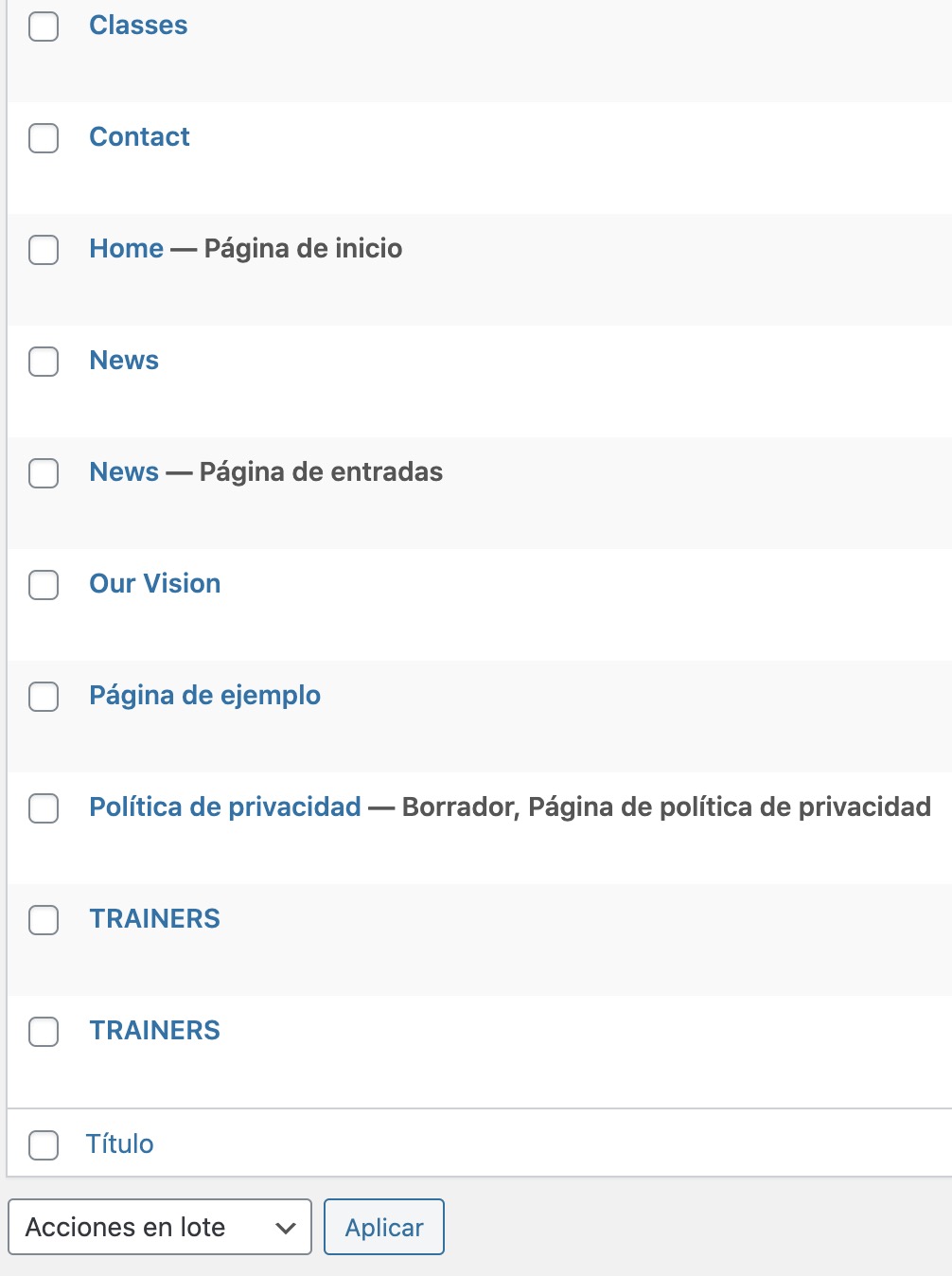
Task: Open the Classes page link
Action: [x=138, y=26]
